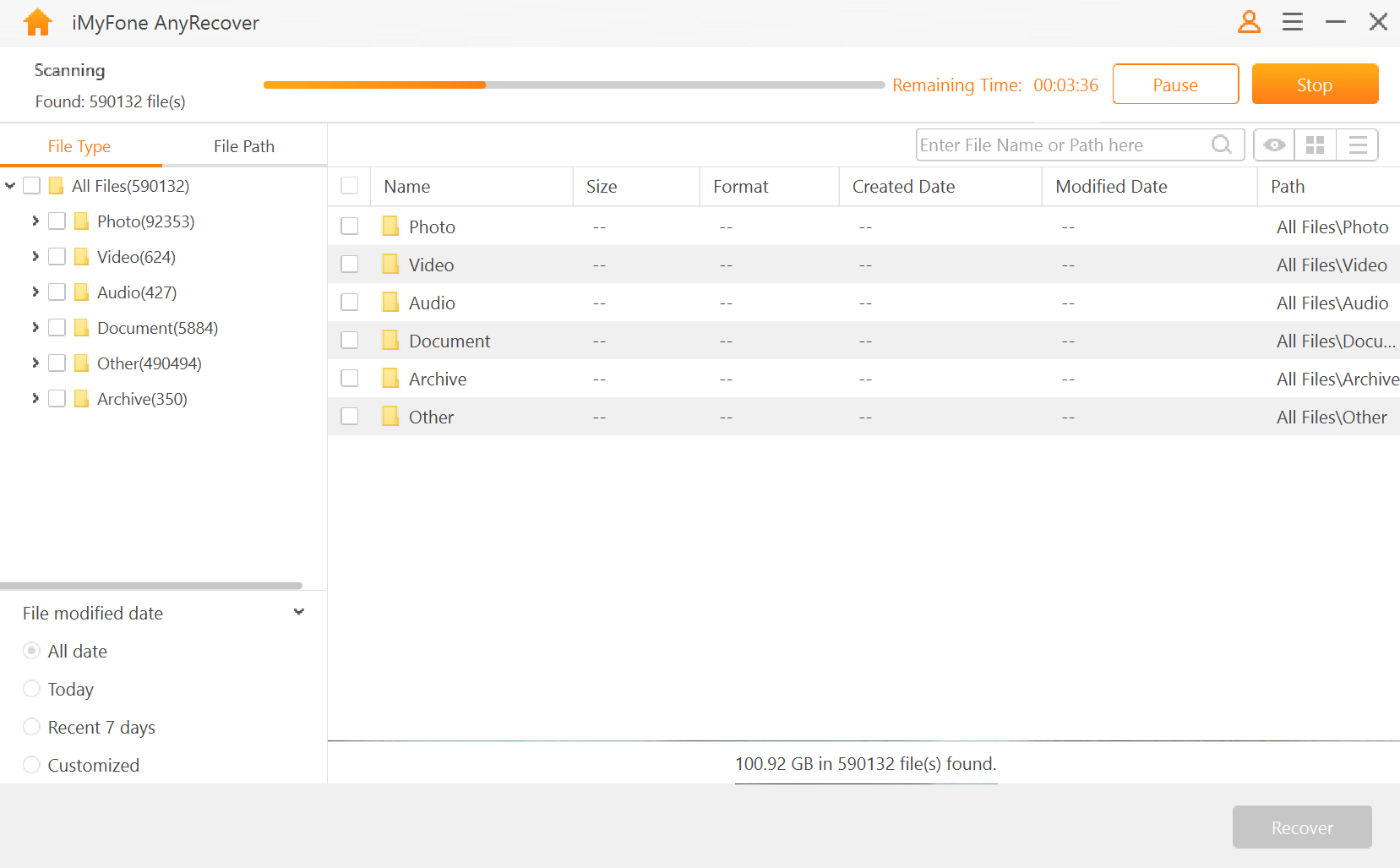Switch to list view layout
This screenshot has width=1400, height=868.
pos(1357,145)
